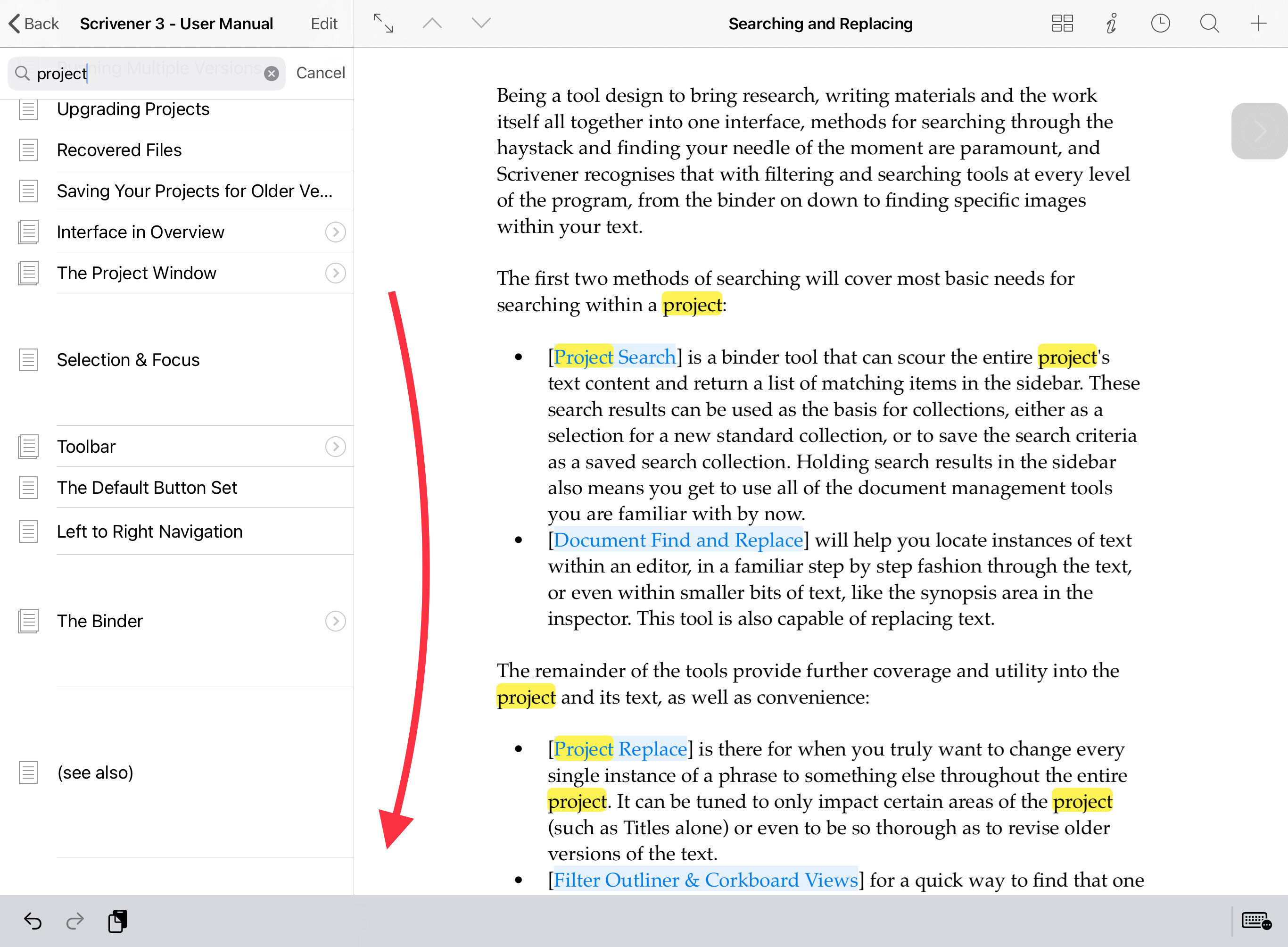This screenshot has height=947, width=1288.
Task: Follow Filter Outliner & Corkboard Views link
Action: tap(705, 880)
